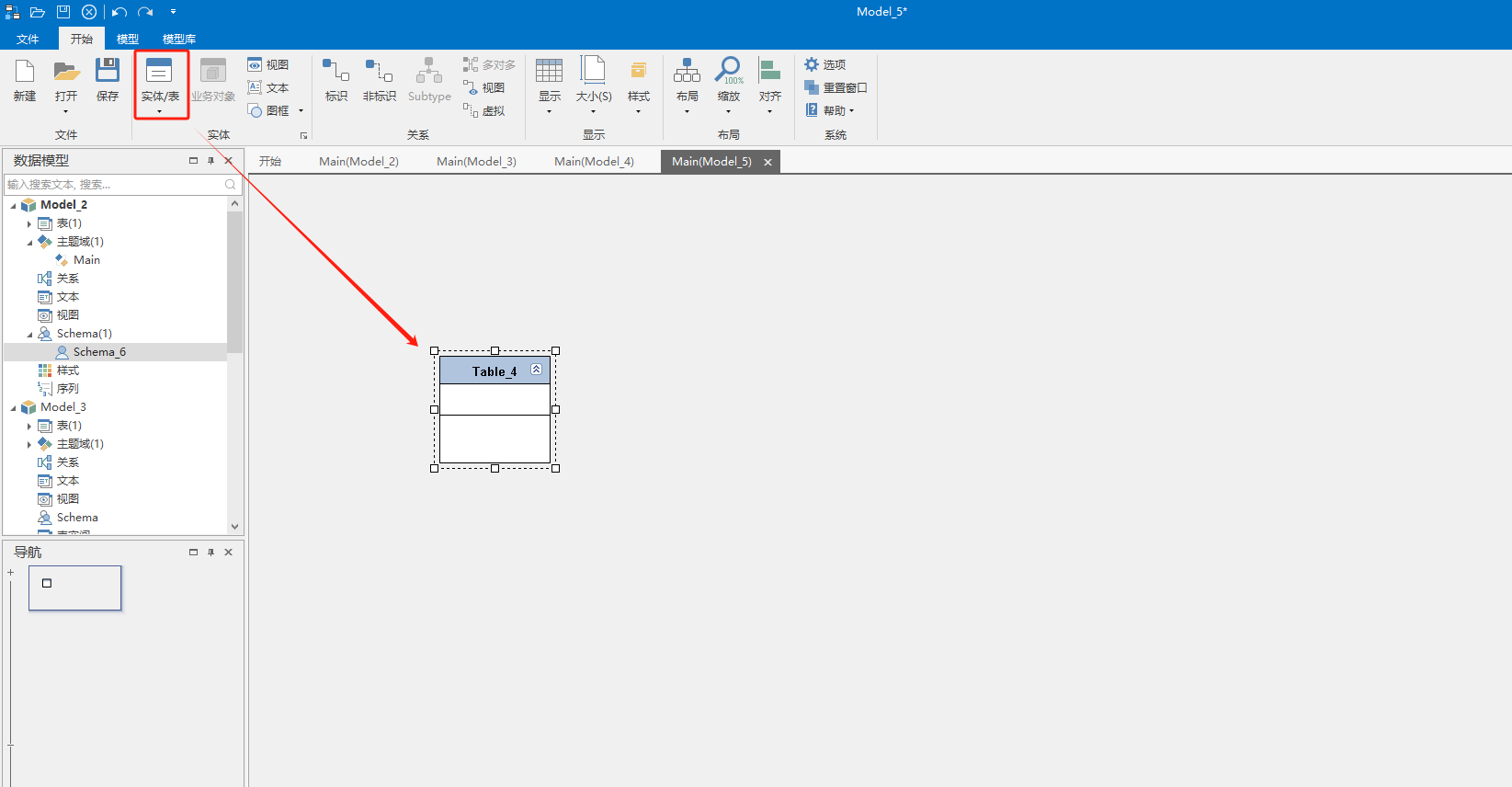Collapse the Model_3 tree node
Screen dimensions: 1512x787
coord(13,407)
